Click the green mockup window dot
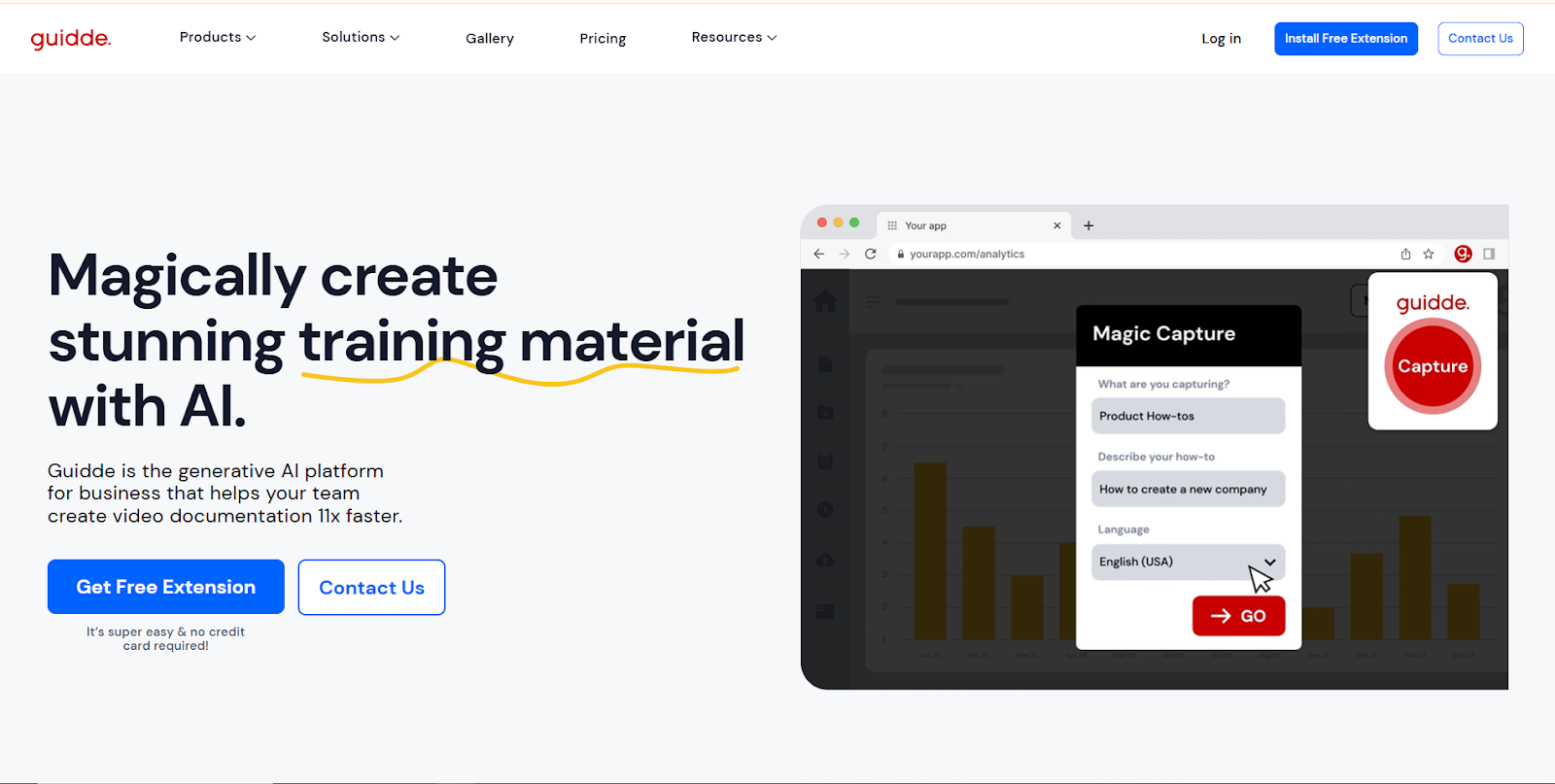Screen dimensions: 1555x784 click(854, 222)
